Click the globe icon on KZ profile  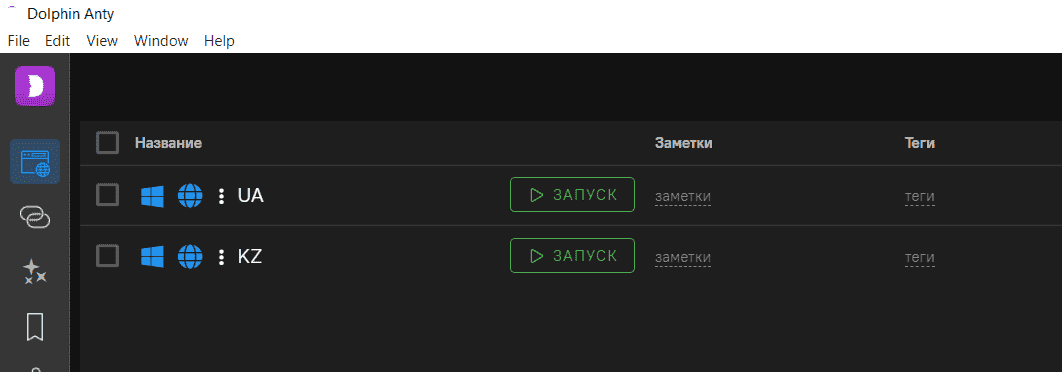pyautogui.click(x=190, y=256)
